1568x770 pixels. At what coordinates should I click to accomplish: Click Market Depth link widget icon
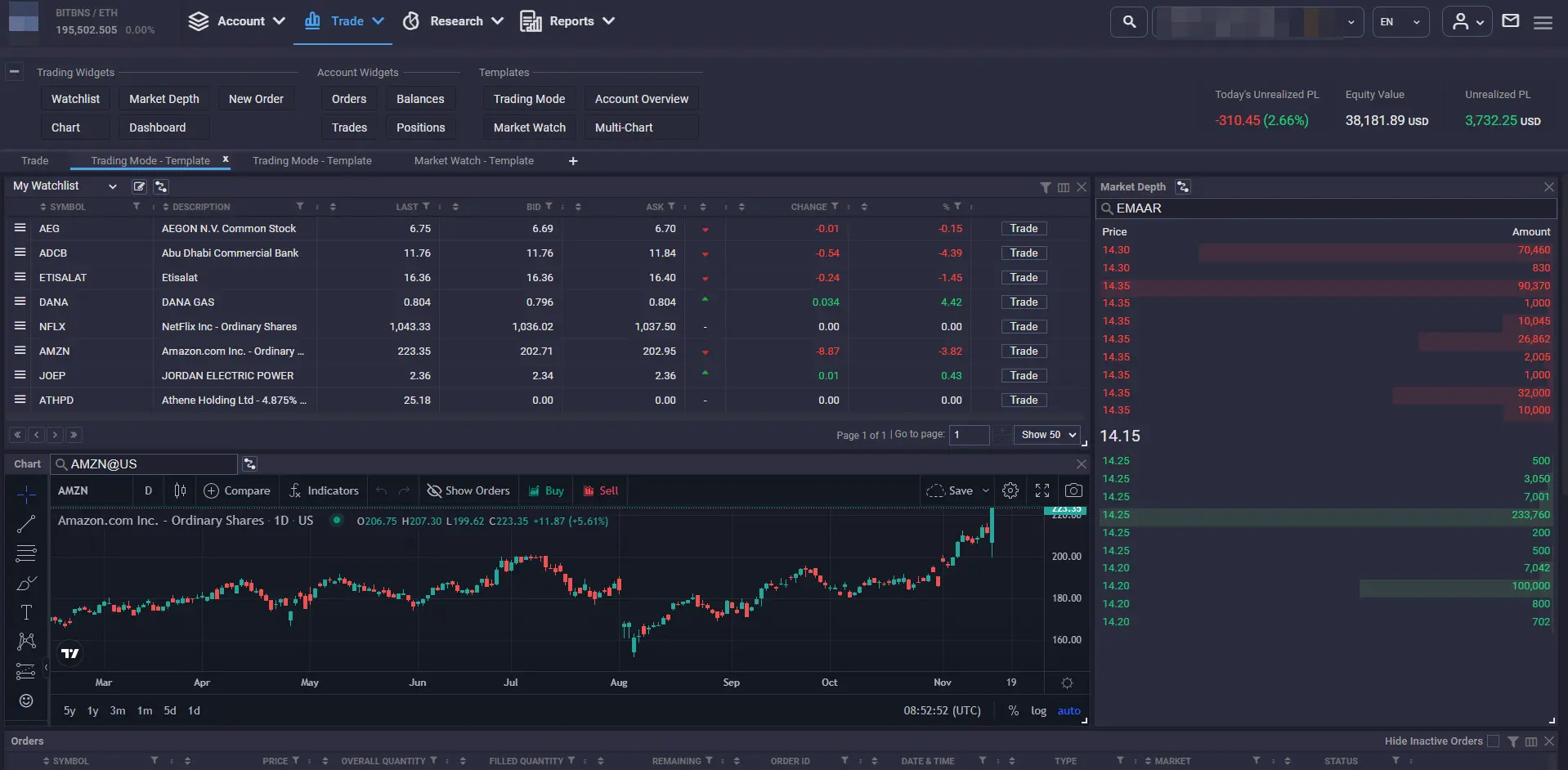1183,187
